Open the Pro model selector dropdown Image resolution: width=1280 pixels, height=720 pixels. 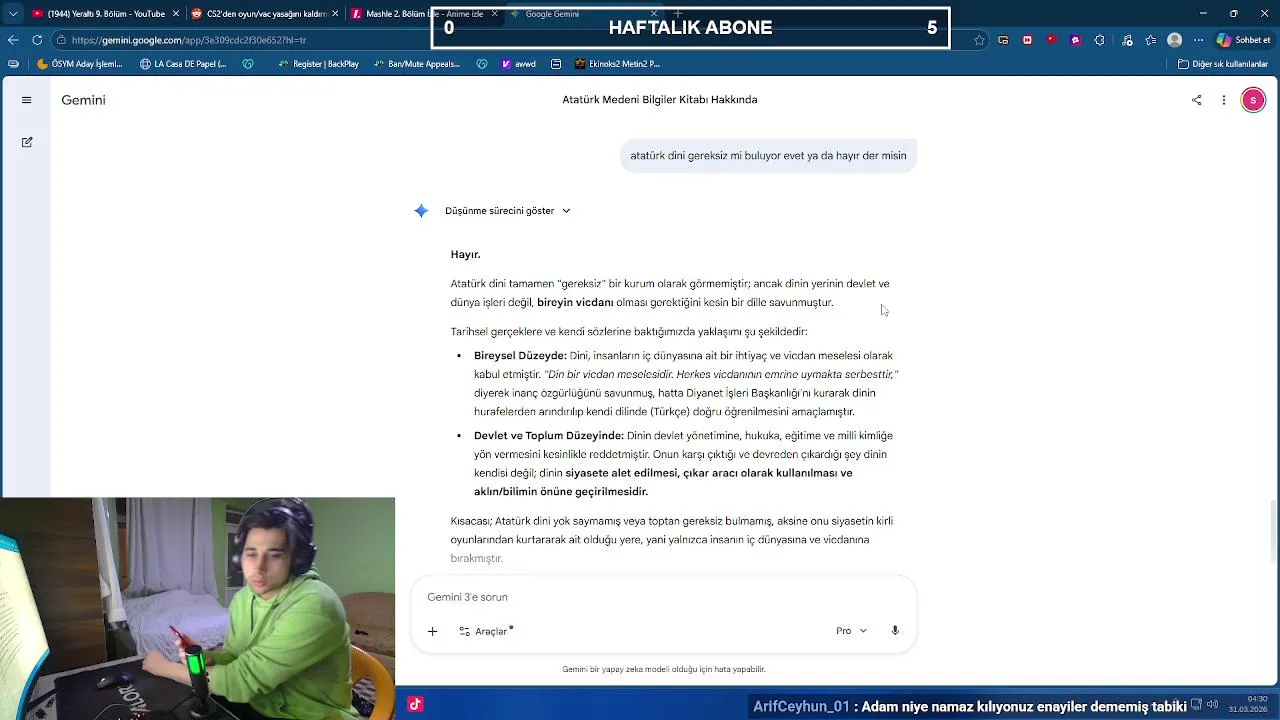coord(852,631)
